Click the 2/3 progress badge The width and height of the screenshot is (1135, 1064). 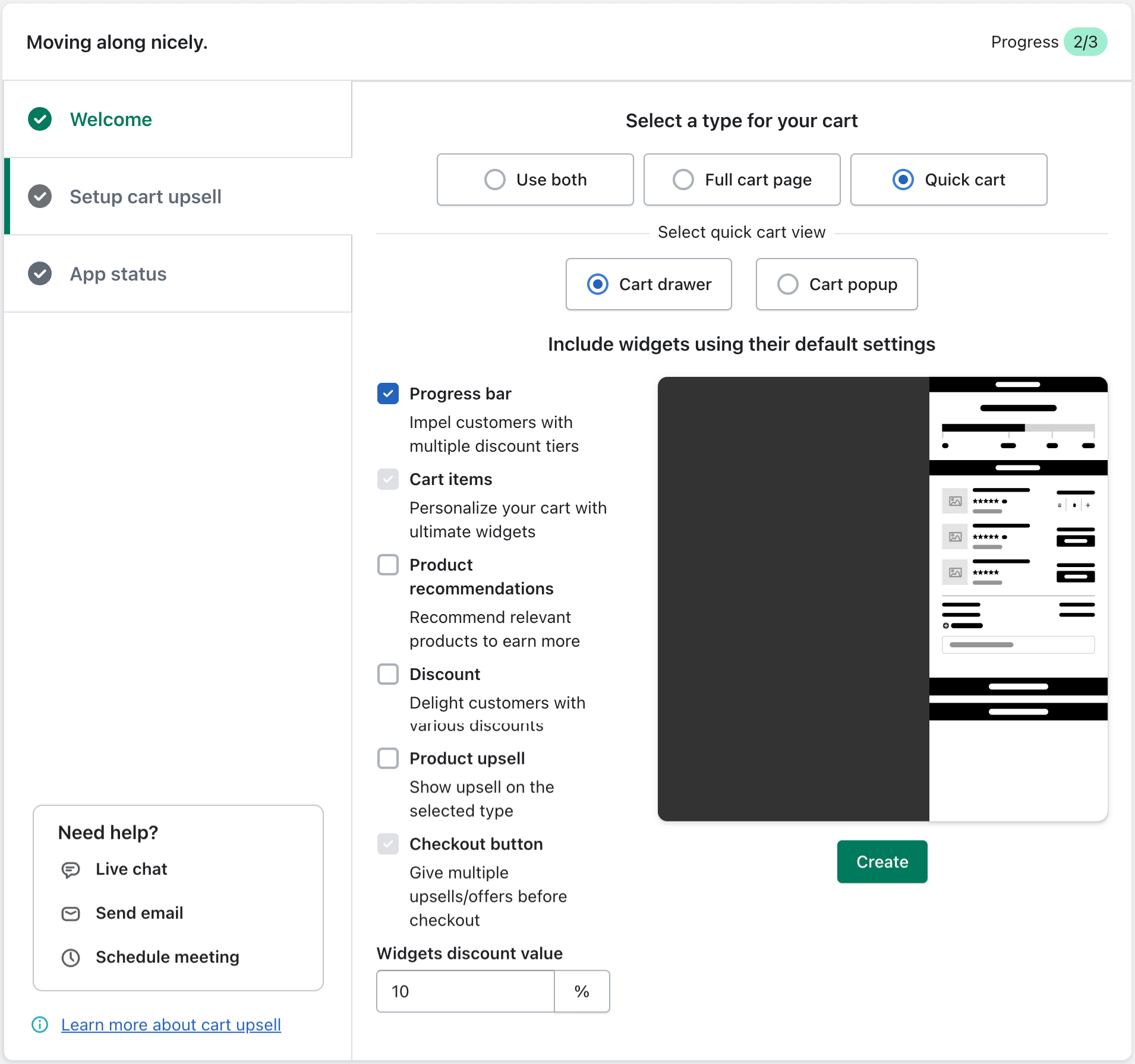pyautogui.click(x=1086, y=42)
